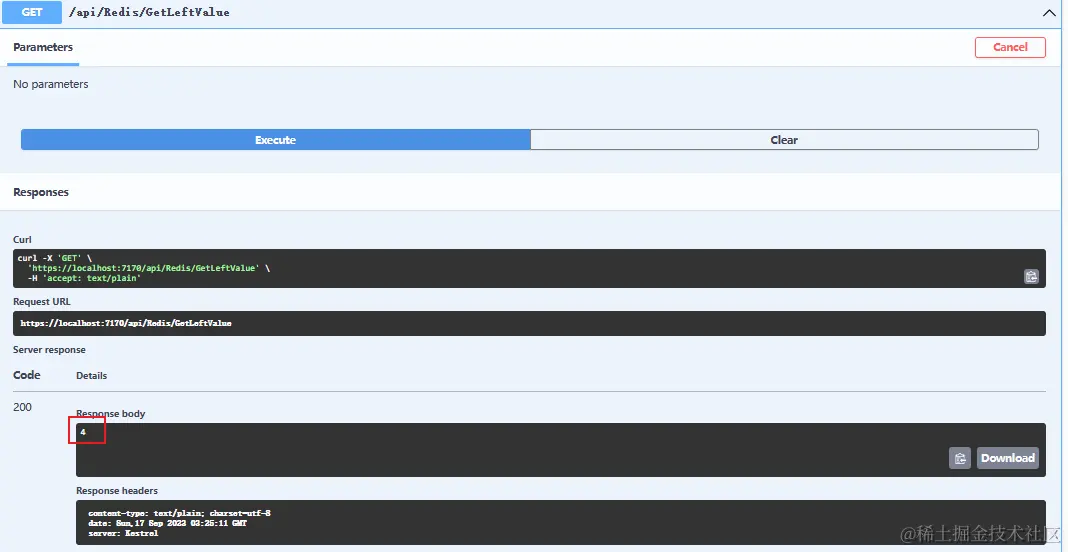
Task: Copy the curl command to clipboard
Action: point(1031,277)
